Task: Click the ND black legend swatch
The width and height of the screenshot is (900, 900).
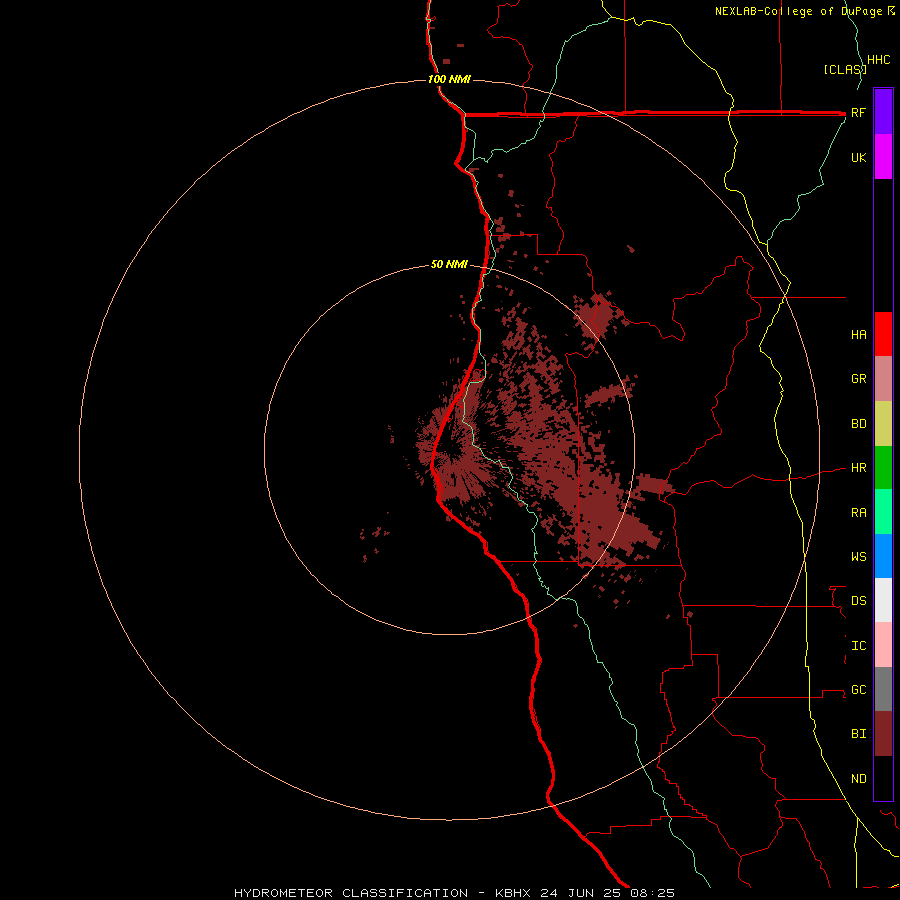Action: coord(883,778)
